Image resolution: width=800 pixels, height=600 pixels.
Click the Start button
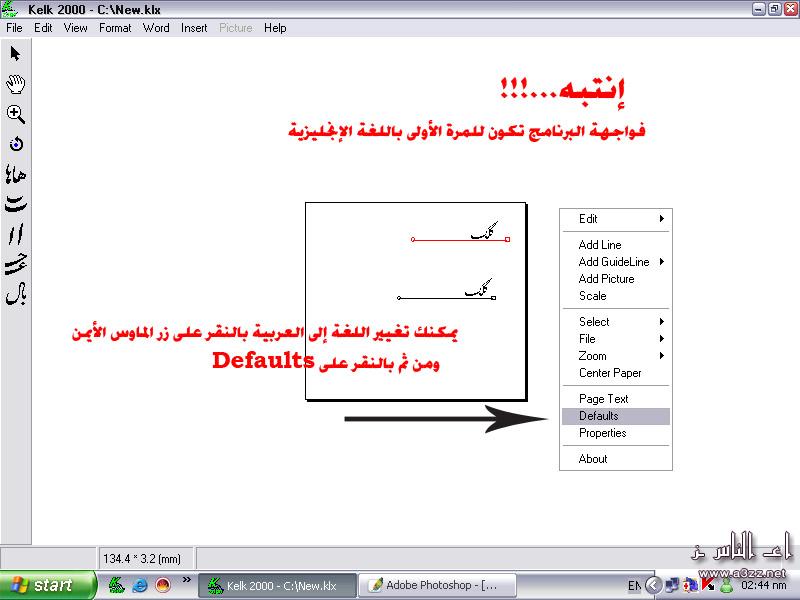[47, 585]
